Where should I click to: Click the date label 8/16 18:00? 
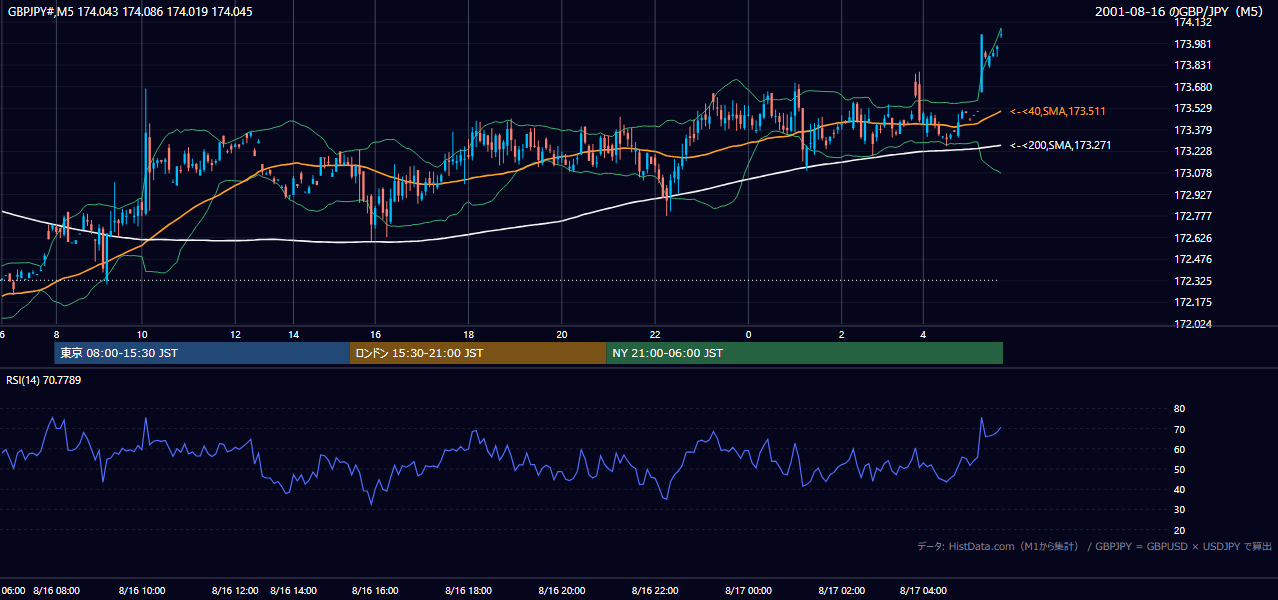[x=469, y=591]
